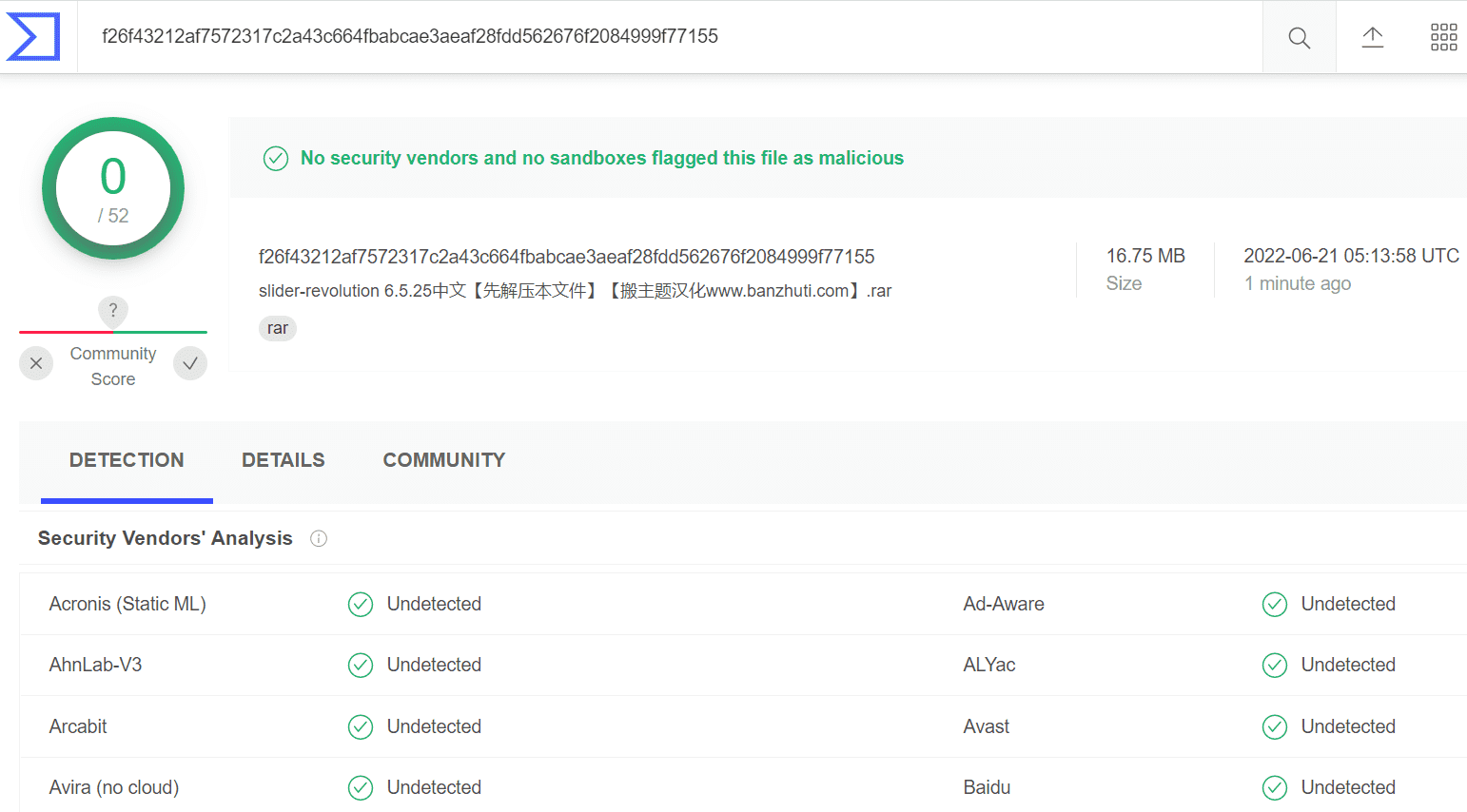The image size is (1467, 812).
Task: Click Undetected result text for Baidu
Action: (x=1348, y=787)
